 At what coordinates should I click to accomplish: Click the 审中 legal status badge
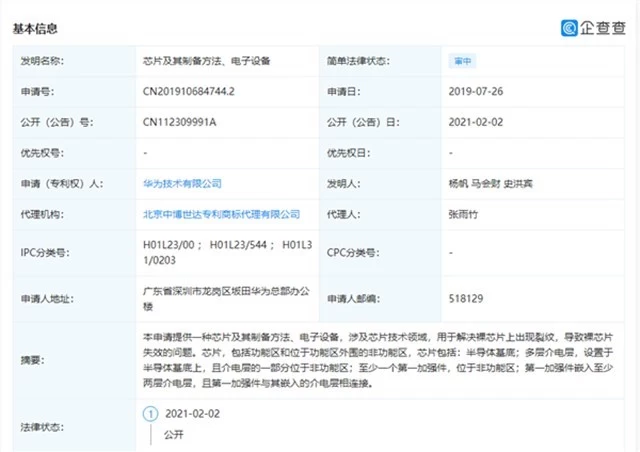[462, 60]
